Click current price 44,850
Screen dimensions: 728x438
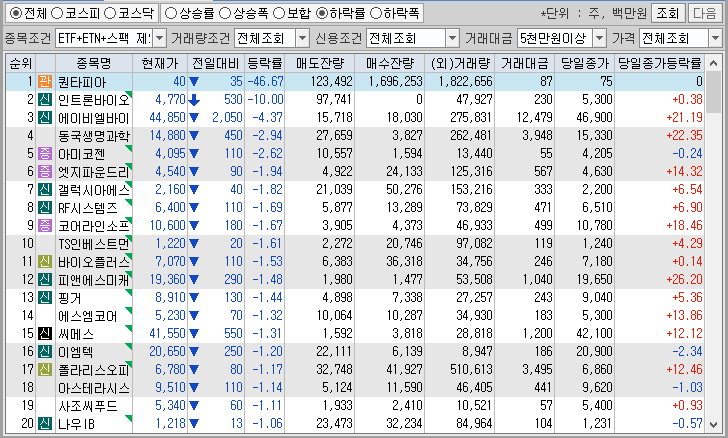click(x=167, y=118)
